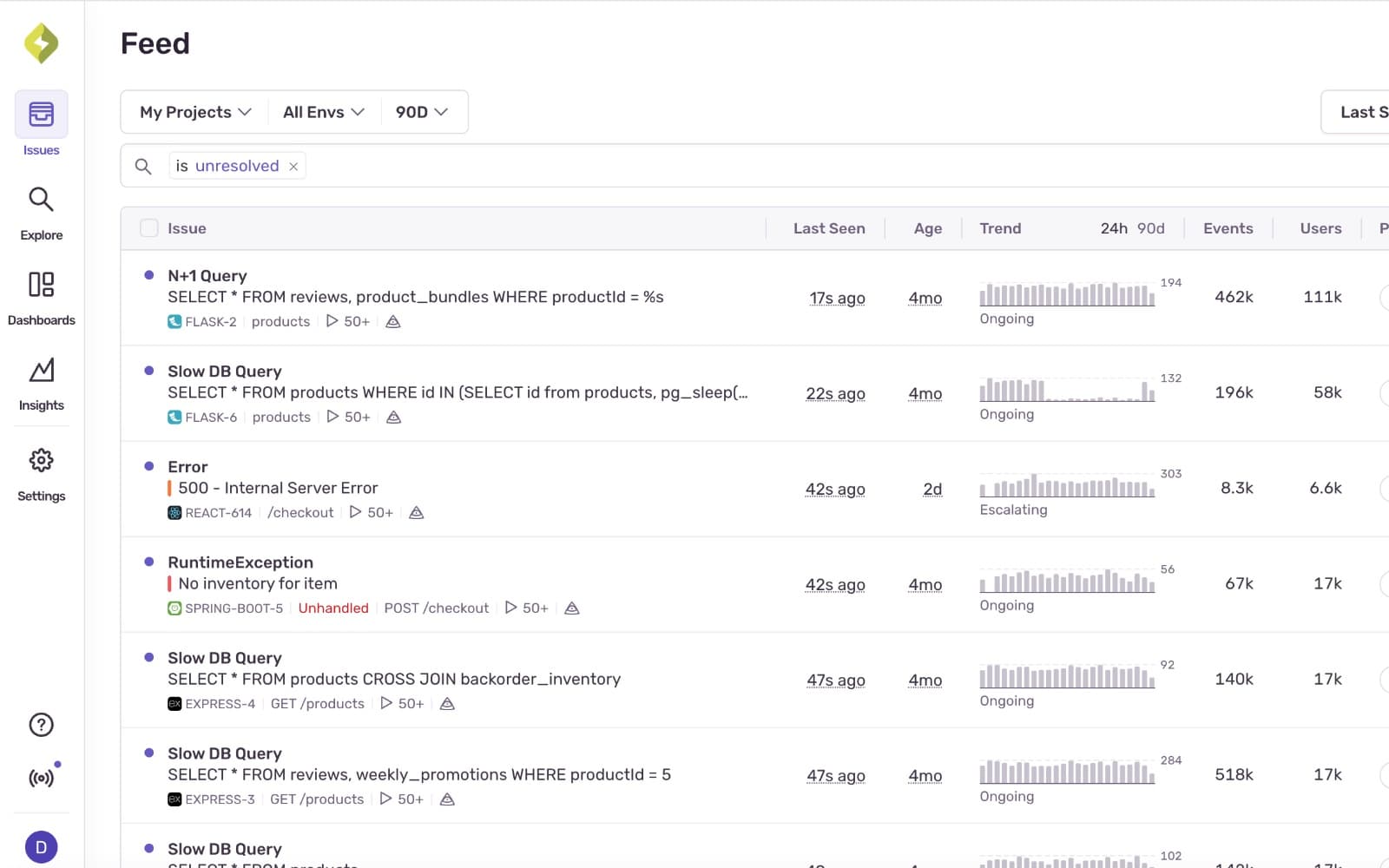Click the '2d' age of REACT-614
The height and width of the screenshot is (868, 1389).
(932, 489)
